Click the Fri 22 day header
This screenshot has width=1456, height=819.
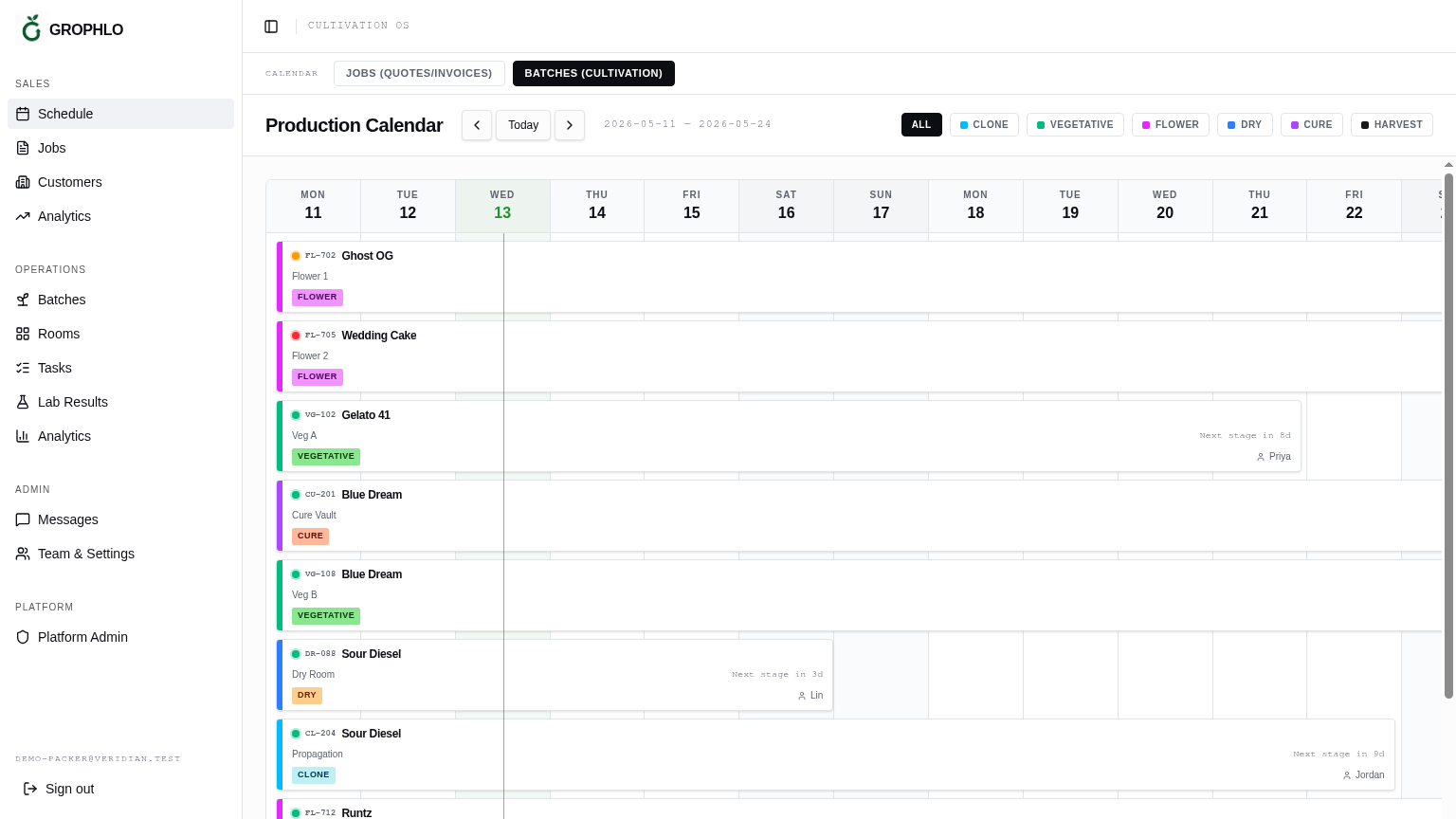pyautogui.click(x=1355, y=206)
